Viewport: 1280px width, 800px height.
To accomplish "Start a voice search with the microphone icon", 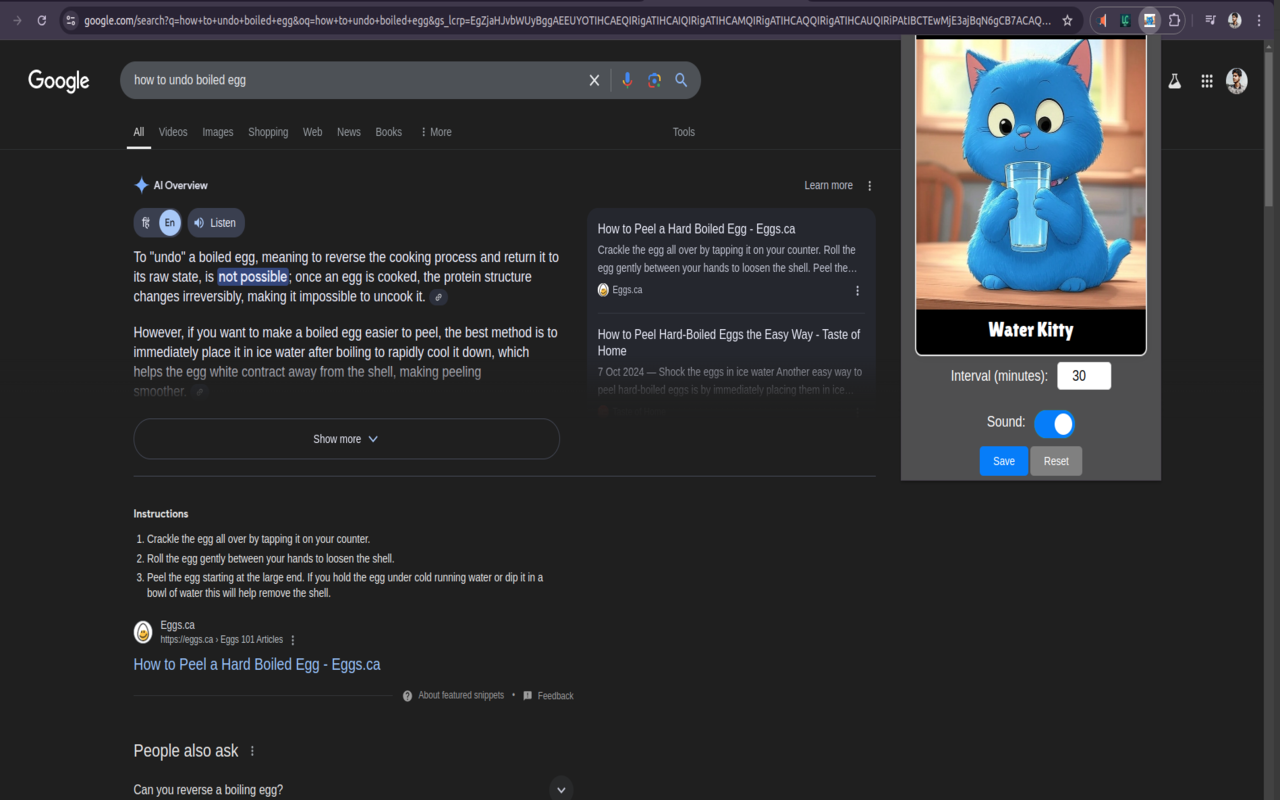I will 627,80.
